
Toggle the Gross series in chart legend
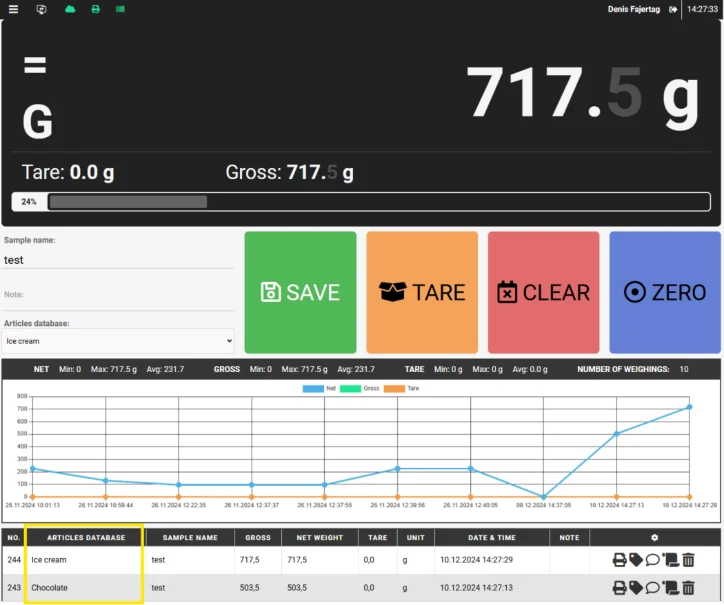[359, 388]
